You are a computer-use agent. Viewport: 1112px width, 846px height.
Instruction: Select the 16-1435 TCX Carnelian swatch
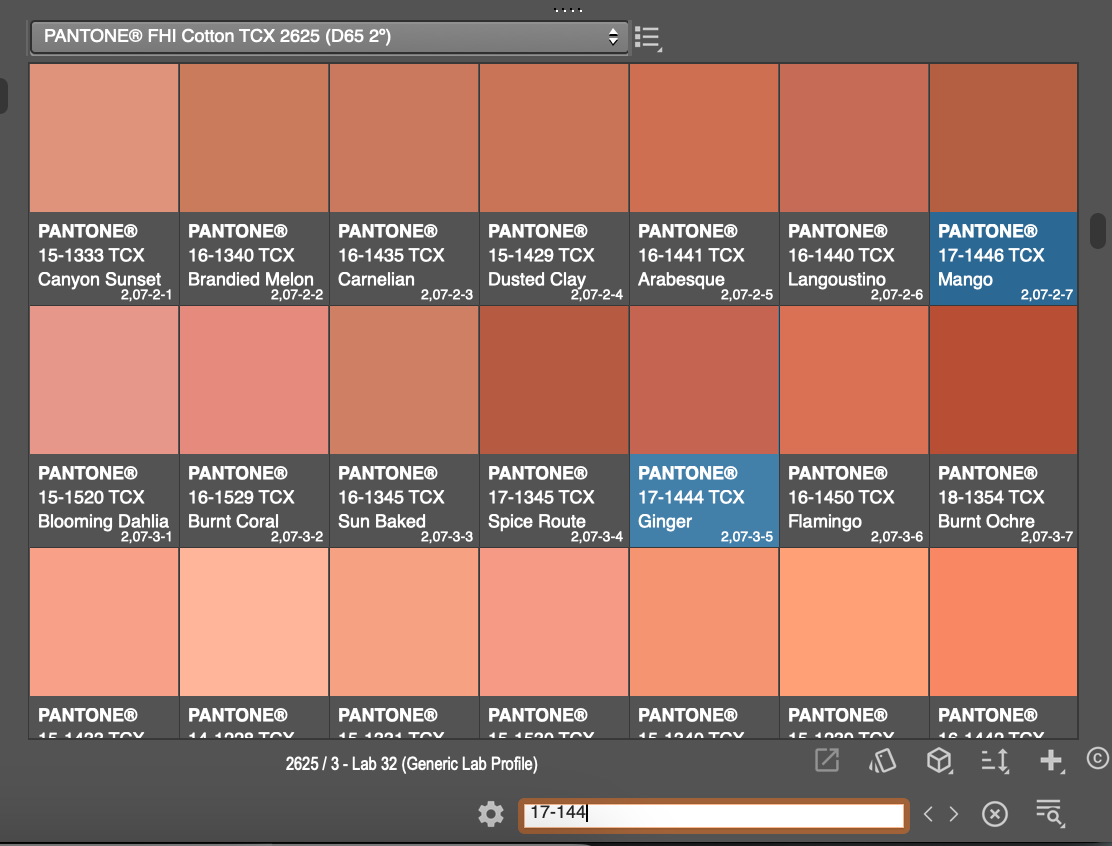tap(404, 138)
